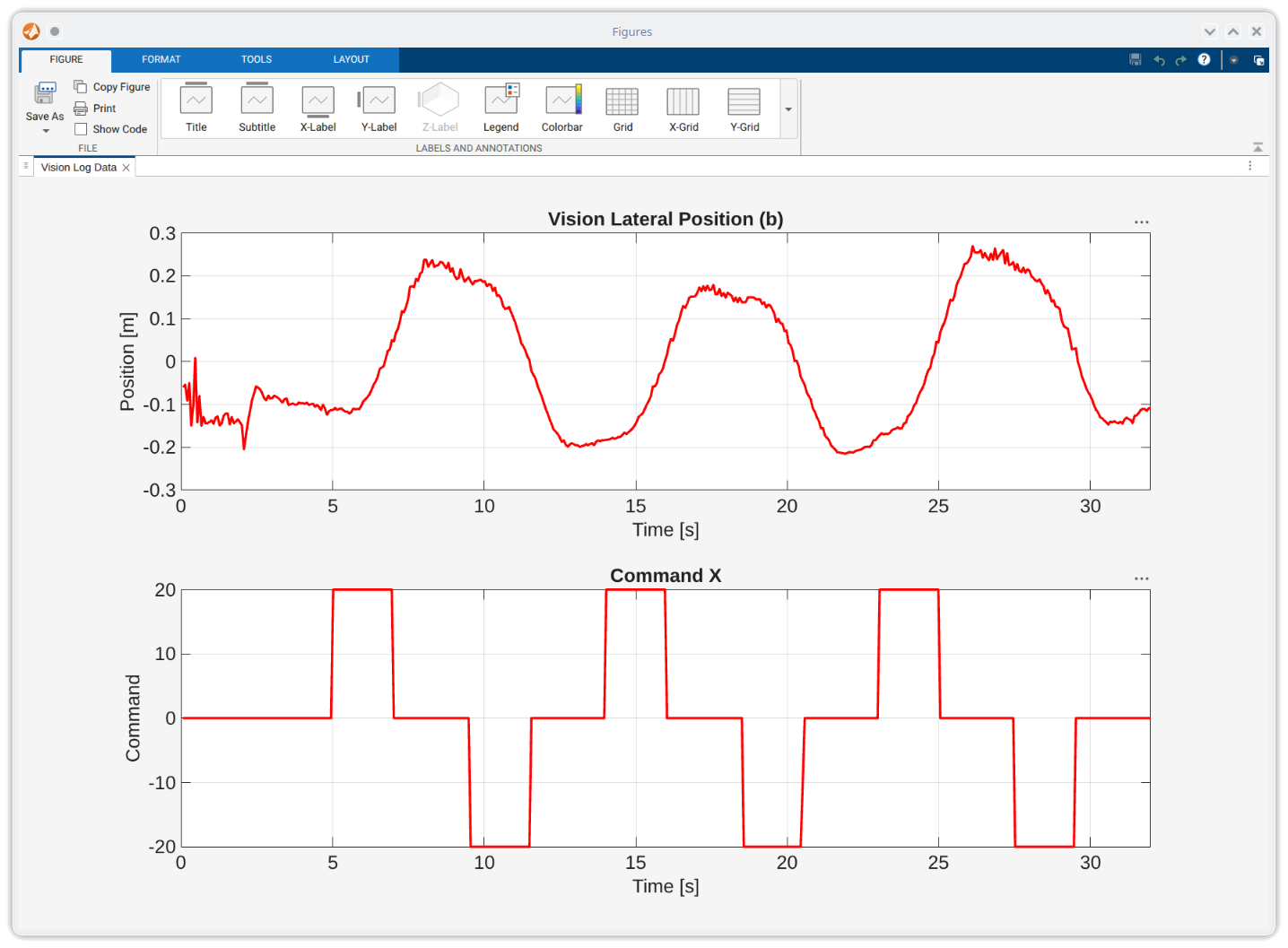Open the LAYOUT tab
This screenshot has width=1288, height=948.
tap(352, 59)
